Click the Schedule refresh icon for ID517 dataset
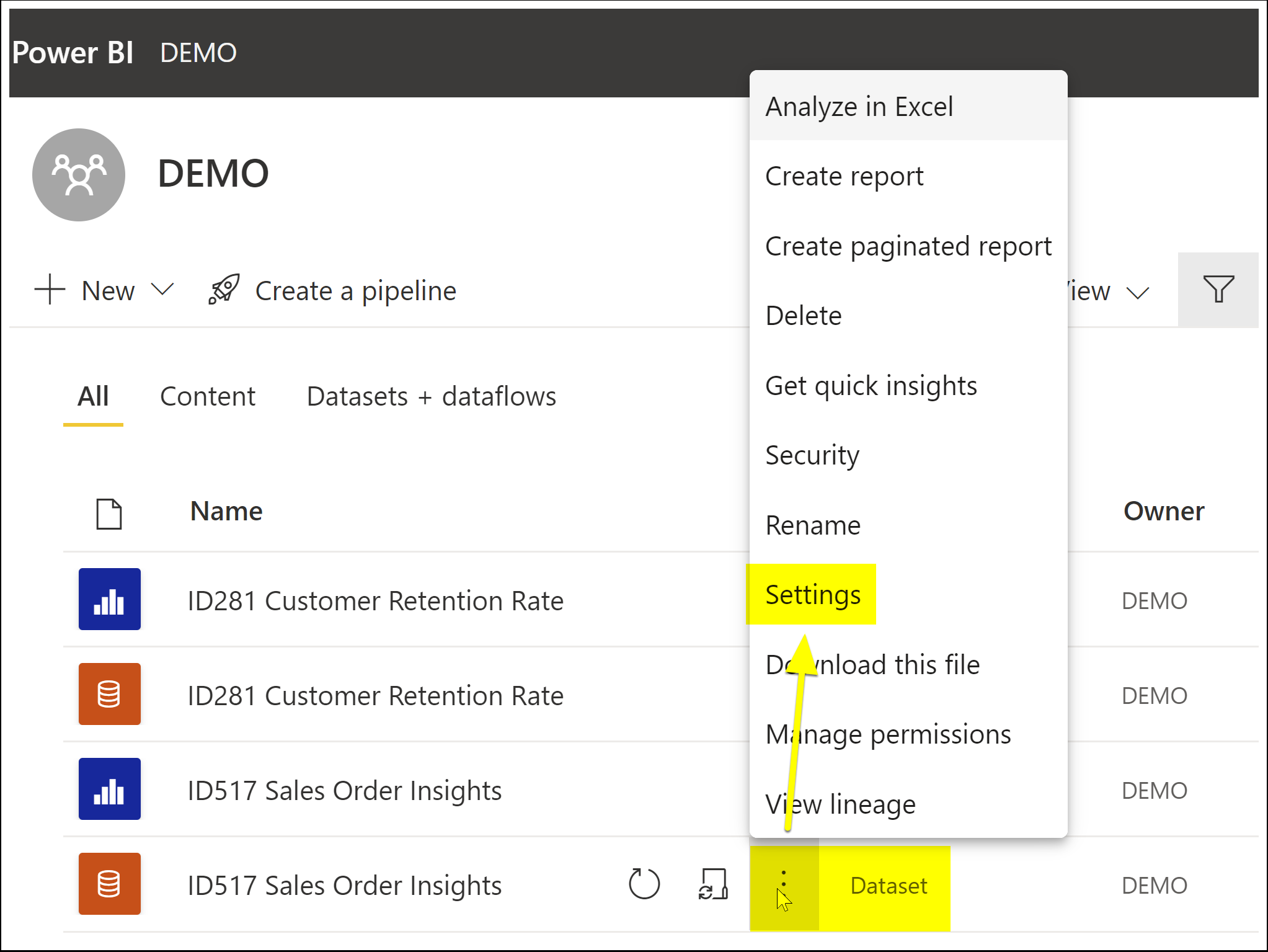Screen dimensions: 1268x952 [713, 884]
